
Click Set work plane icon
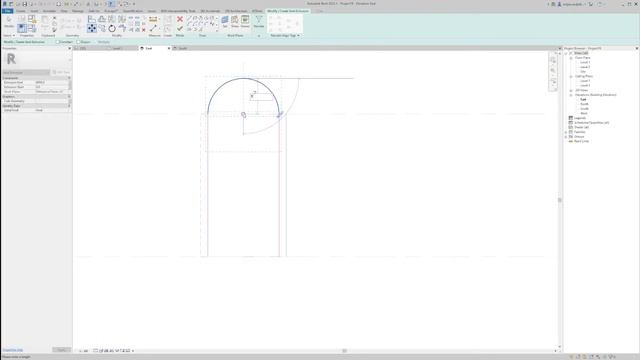[224, 21]
